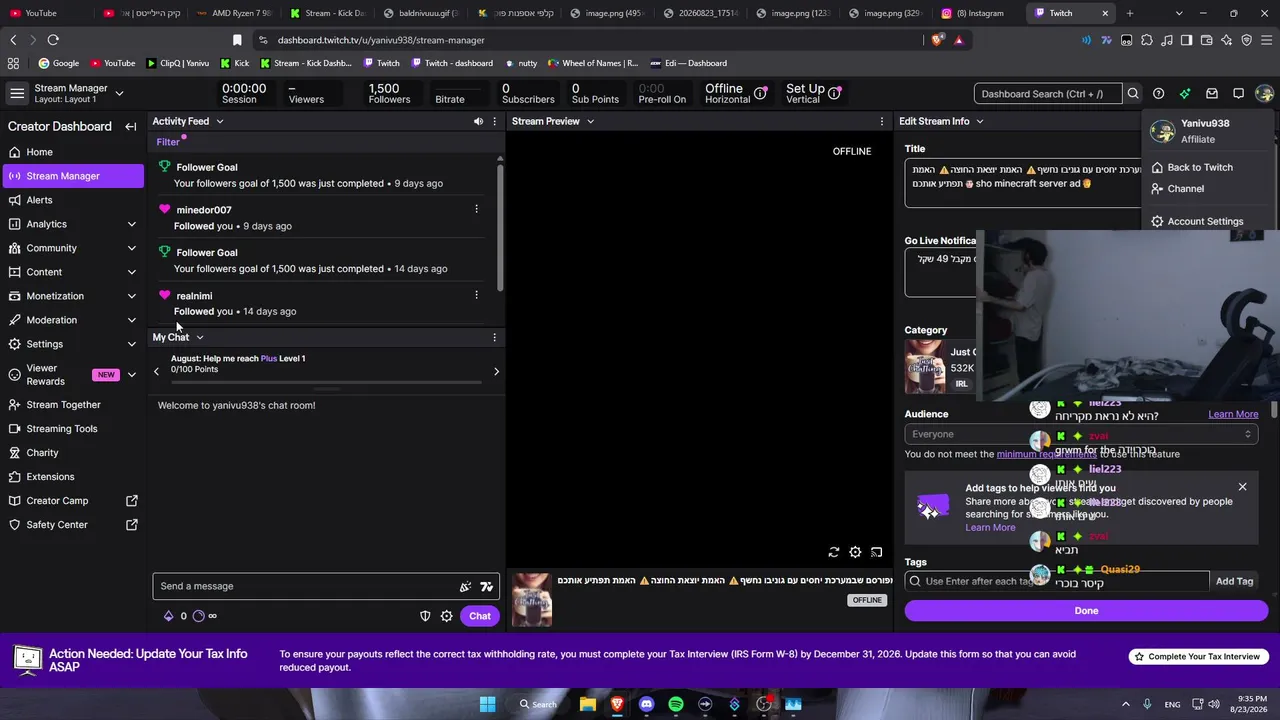Image resolution: width=1280 pixels, height=720 pixels.
Task: Open options for realnimi follow event
Action: tap(476, 295)
